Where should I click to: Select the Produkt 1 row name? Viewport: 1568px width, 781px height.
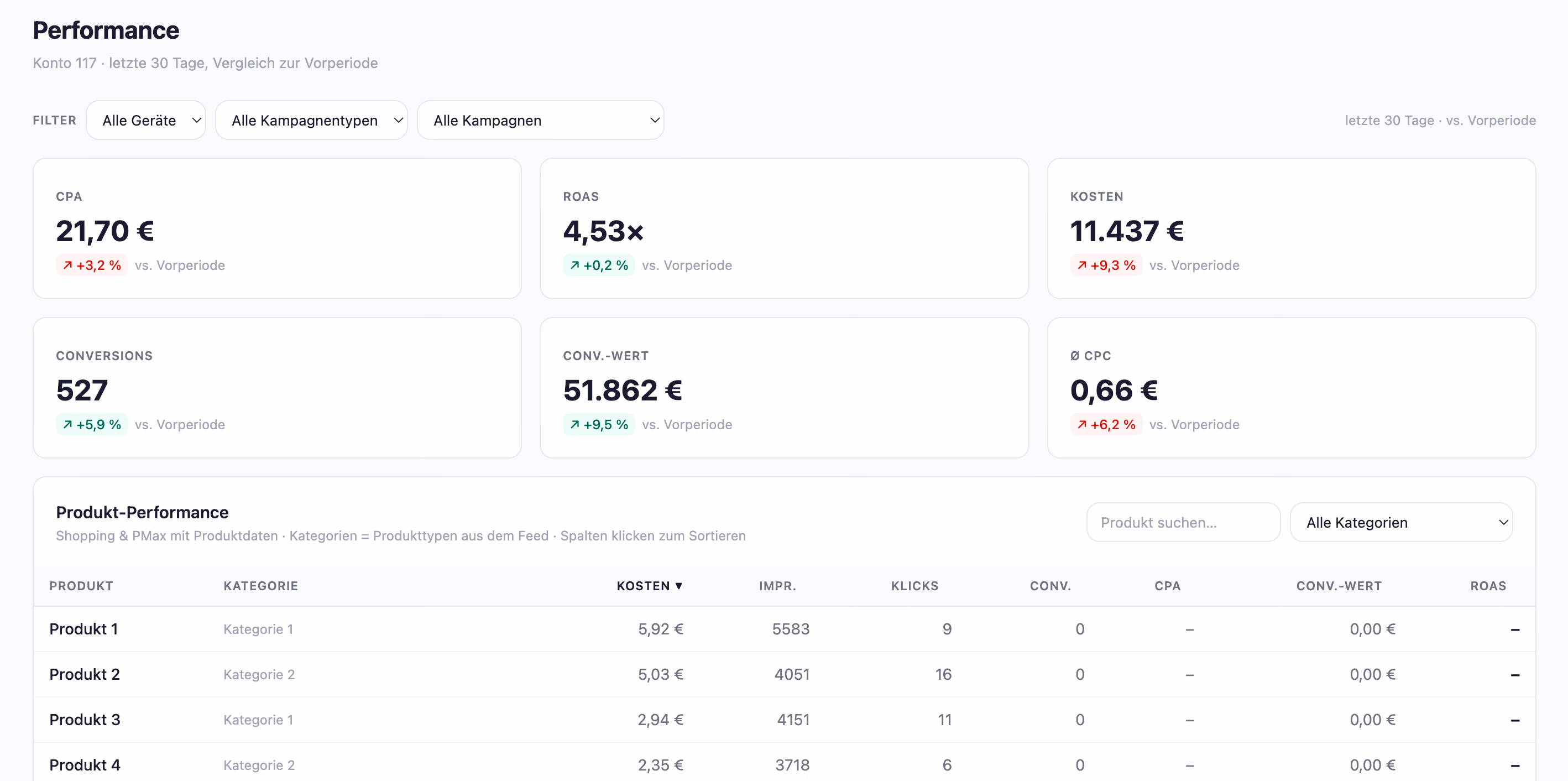83,628
